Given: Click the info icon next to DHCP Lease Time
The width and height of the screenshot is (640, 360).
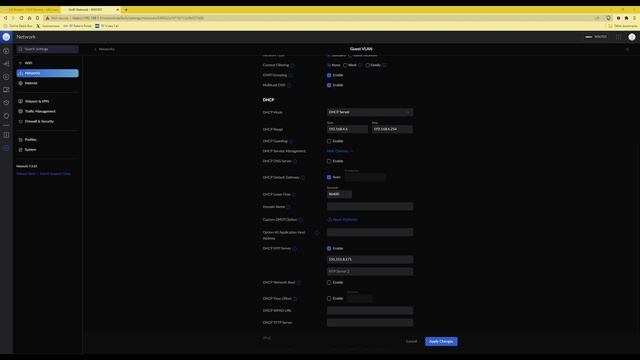Looking at the screenshot, I should pos(294,195).
